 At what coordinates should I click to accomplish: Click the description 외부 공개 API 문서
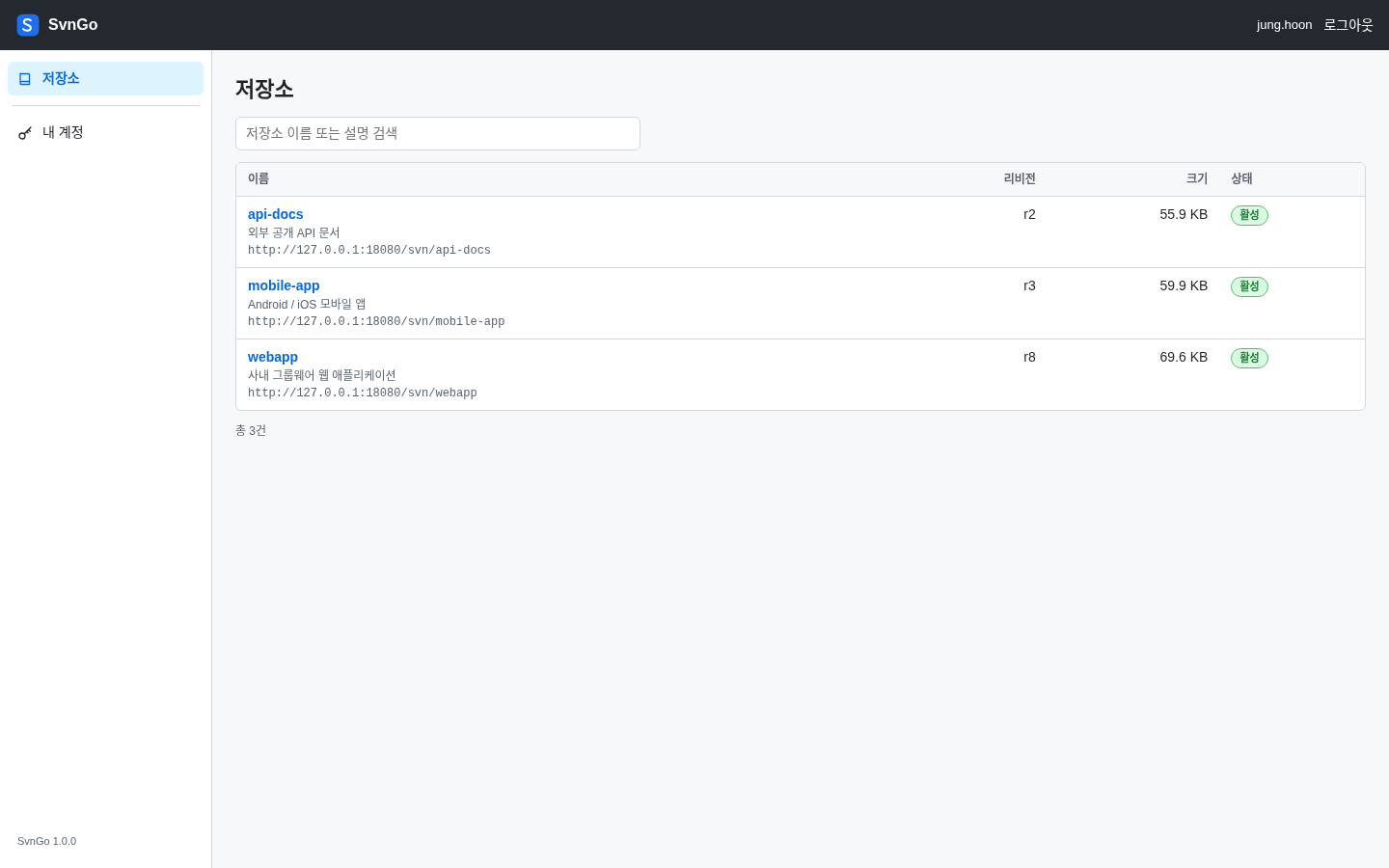pyautogui.click(x=294, y=233)
